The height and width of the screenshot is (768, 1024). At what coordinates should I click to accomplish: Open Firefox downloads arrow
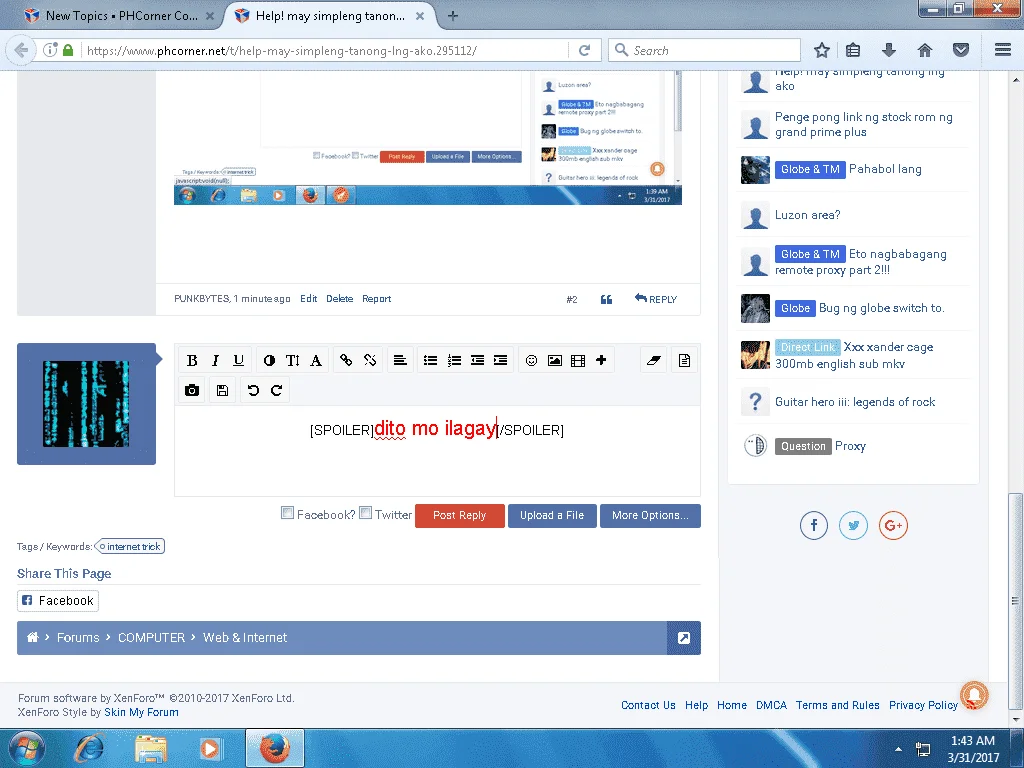coord(889,50)
